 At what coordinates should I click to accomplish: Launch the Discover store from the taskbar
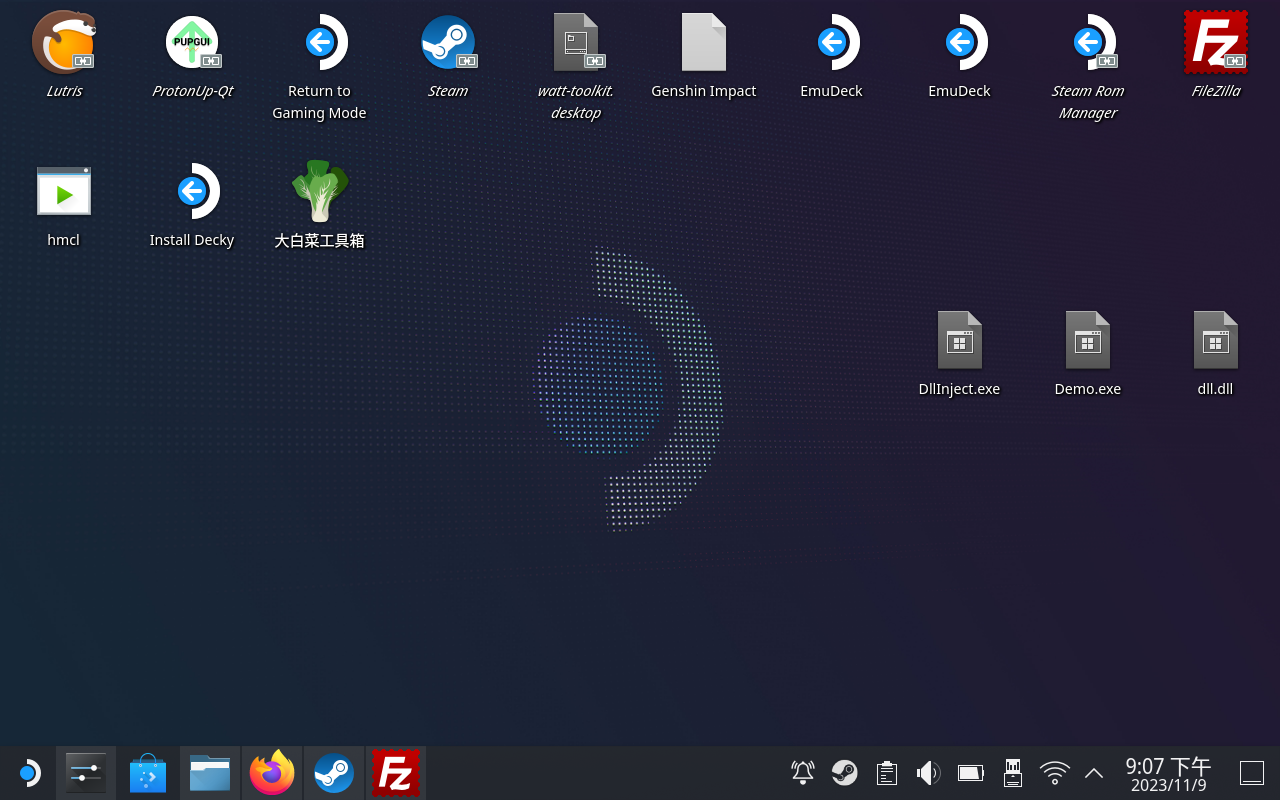coord(148,773)
